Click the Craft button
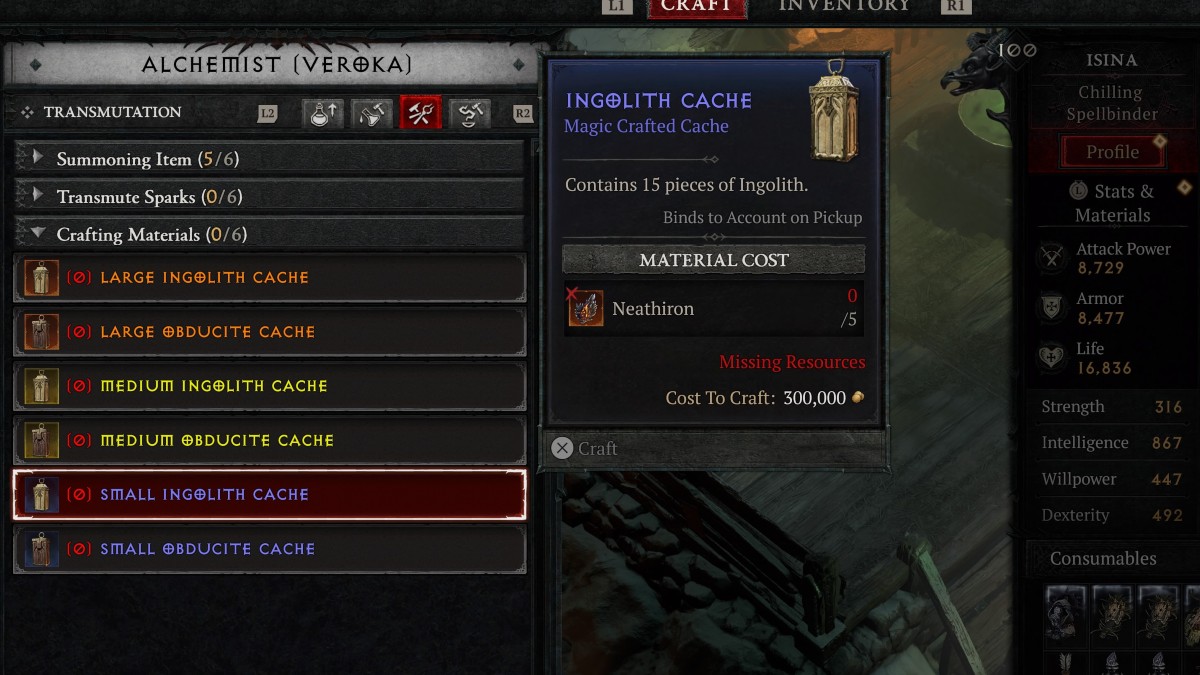The width and height of the screenshot is (1200, 675). tap(714, 449)
